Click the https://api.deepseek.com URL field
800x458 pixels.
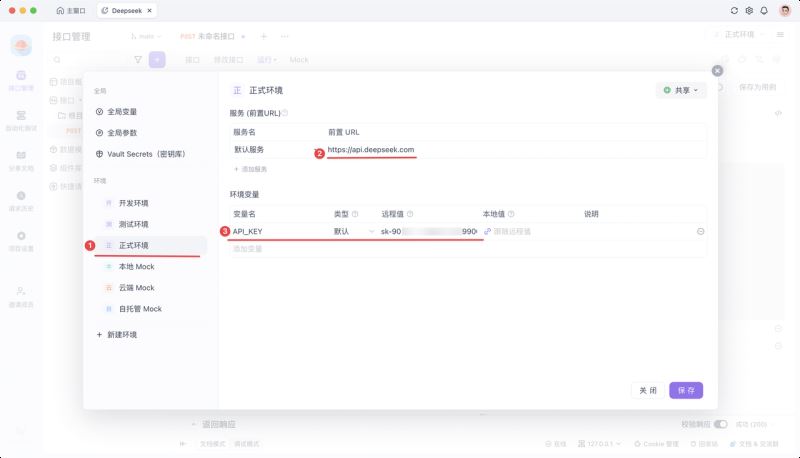pyautogui.click(x=371, y=149)
